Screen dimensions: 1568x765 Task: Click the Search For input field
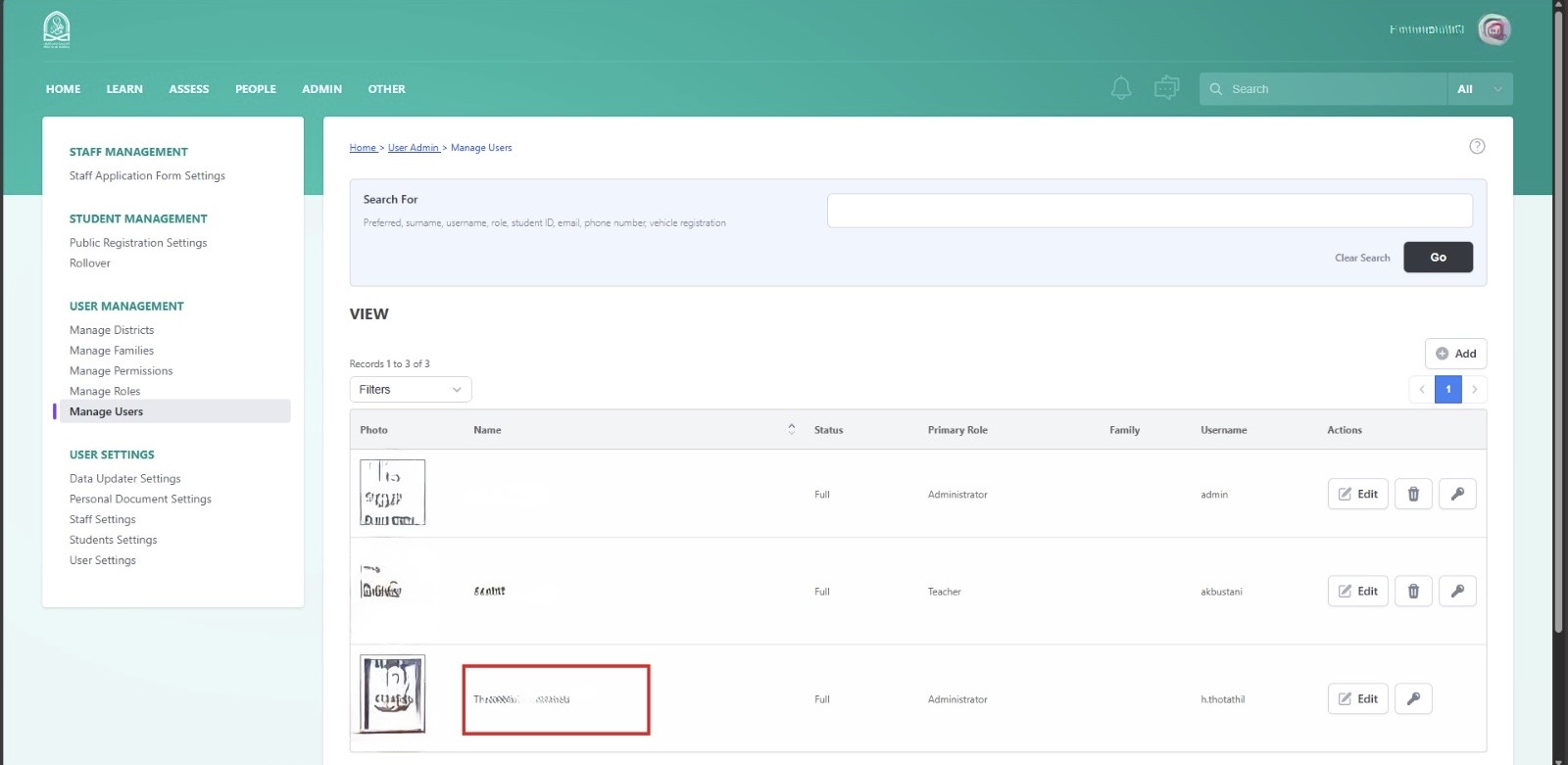1149,211
